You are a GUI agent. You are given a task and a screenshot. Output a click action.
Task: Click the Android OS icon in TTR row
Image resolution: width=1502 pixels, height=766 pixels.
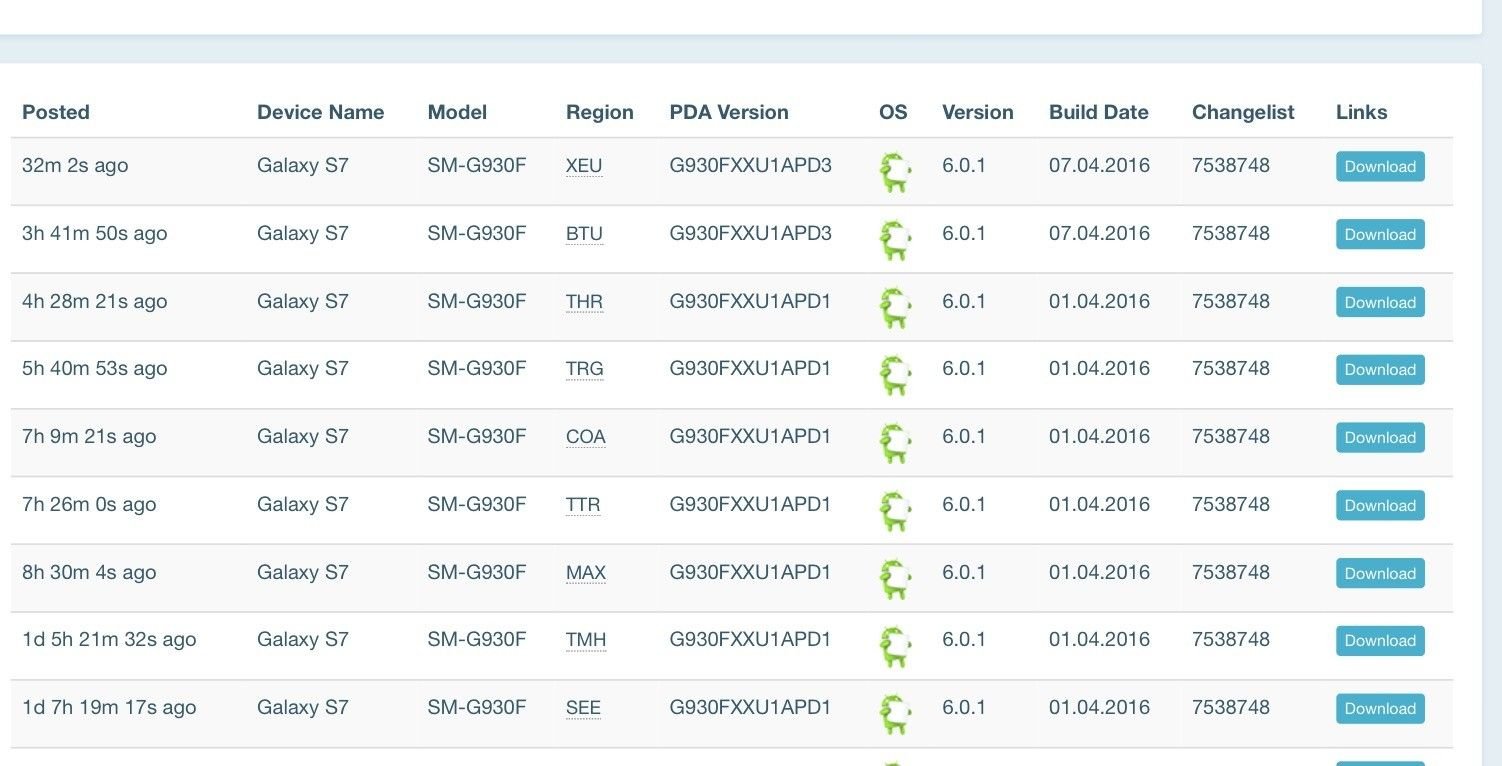(x=895, y=512)
